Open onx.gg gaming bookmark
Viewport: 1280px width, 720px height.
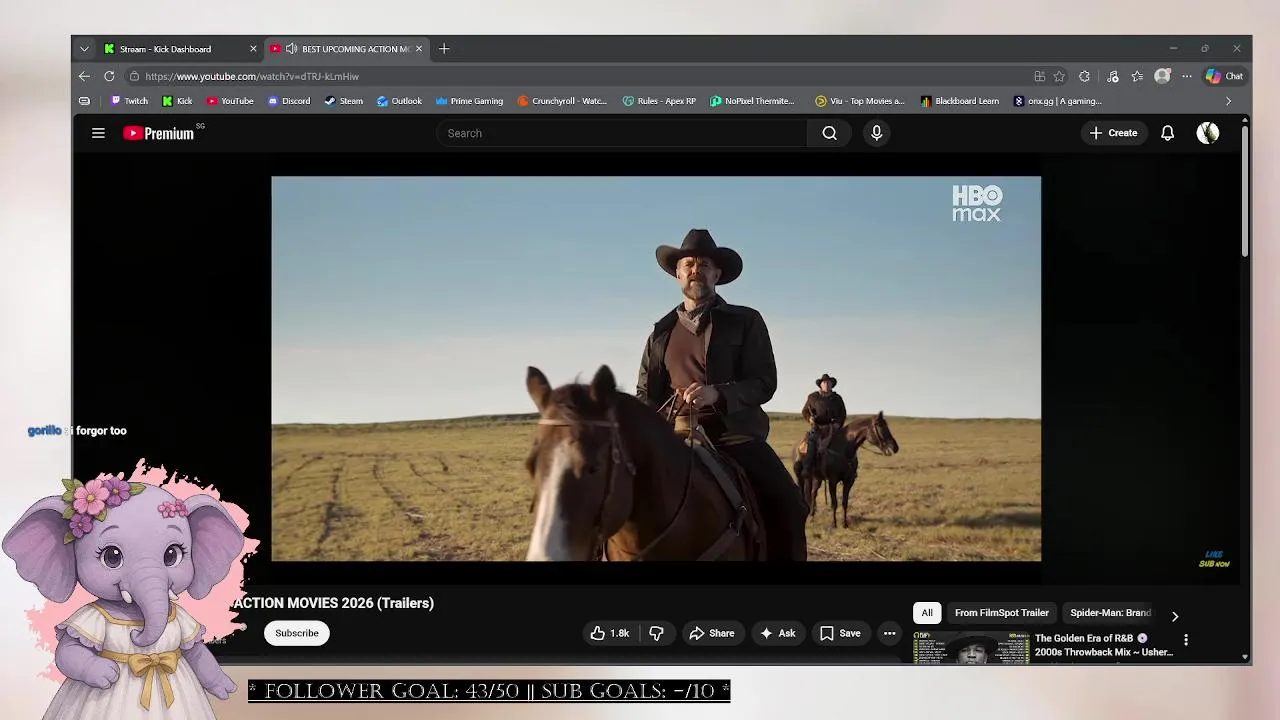(1057, 101)
